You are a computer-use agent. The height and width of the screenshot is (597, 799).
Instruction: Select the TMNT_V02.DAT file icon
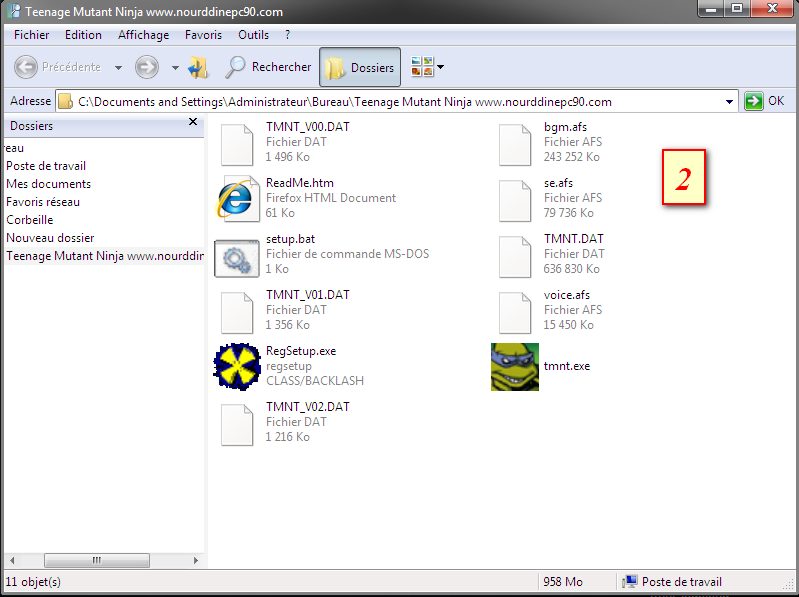tap(237, 425)
